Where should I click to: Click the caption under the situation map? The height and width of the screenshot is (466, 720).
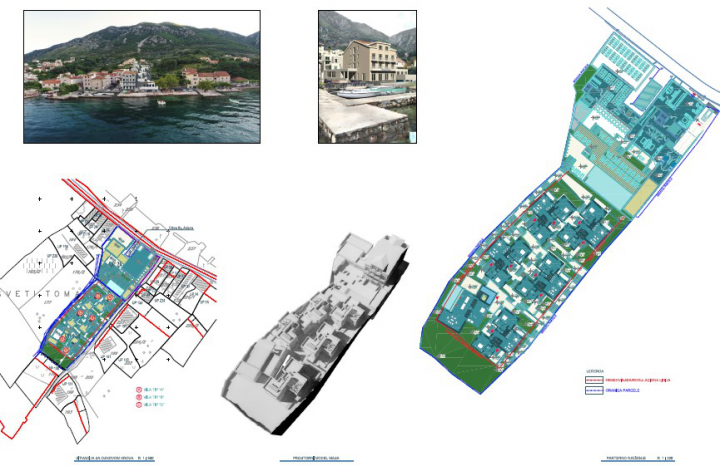114,458
